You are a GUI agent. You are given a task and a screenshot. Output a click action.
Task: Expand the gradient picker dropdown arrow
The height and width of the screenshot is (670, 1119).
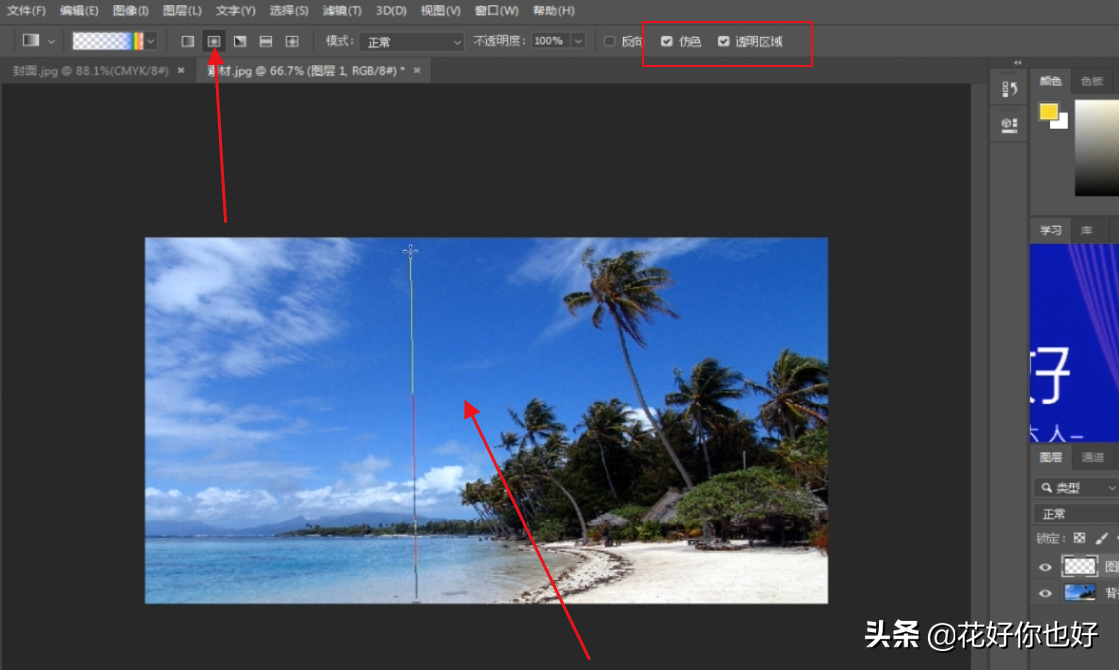151,41
